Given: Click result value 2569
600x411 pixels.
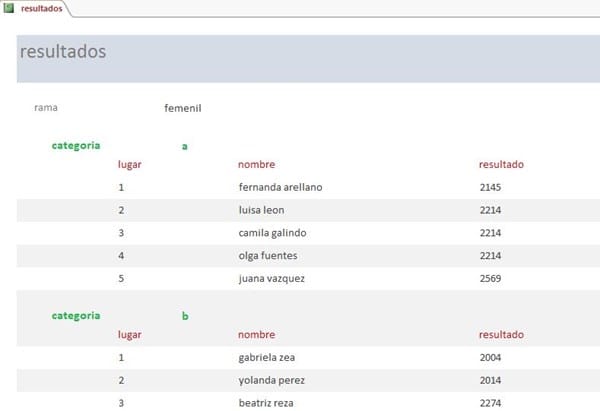Looking at the screenshot, I should coord(493,279).
